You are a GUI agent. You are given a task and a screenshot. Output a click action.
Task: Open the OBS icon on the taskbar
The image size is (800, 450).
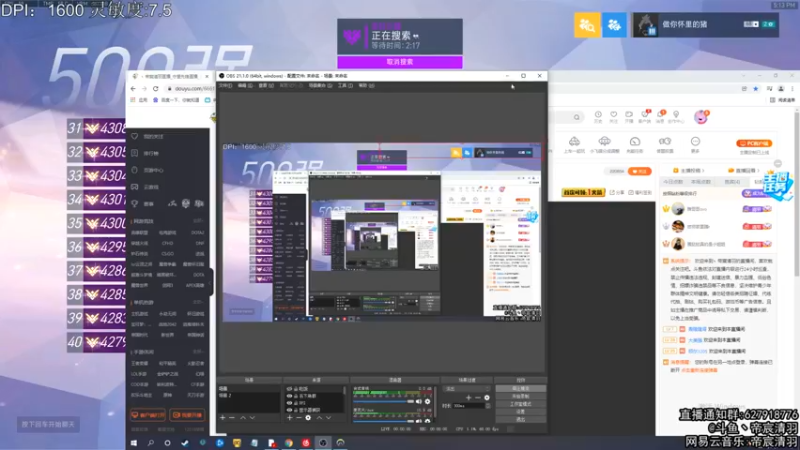(x=323, y=443)
